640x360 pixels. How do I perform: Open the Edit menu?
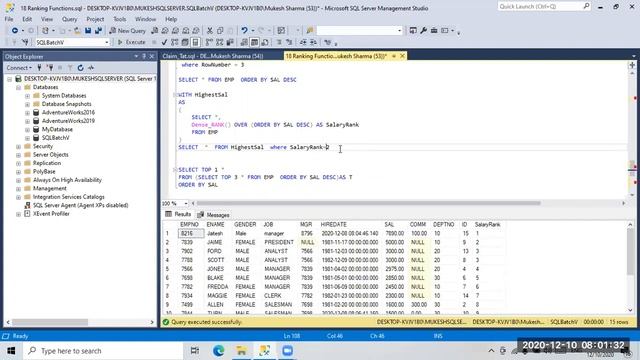click(27, 19)
